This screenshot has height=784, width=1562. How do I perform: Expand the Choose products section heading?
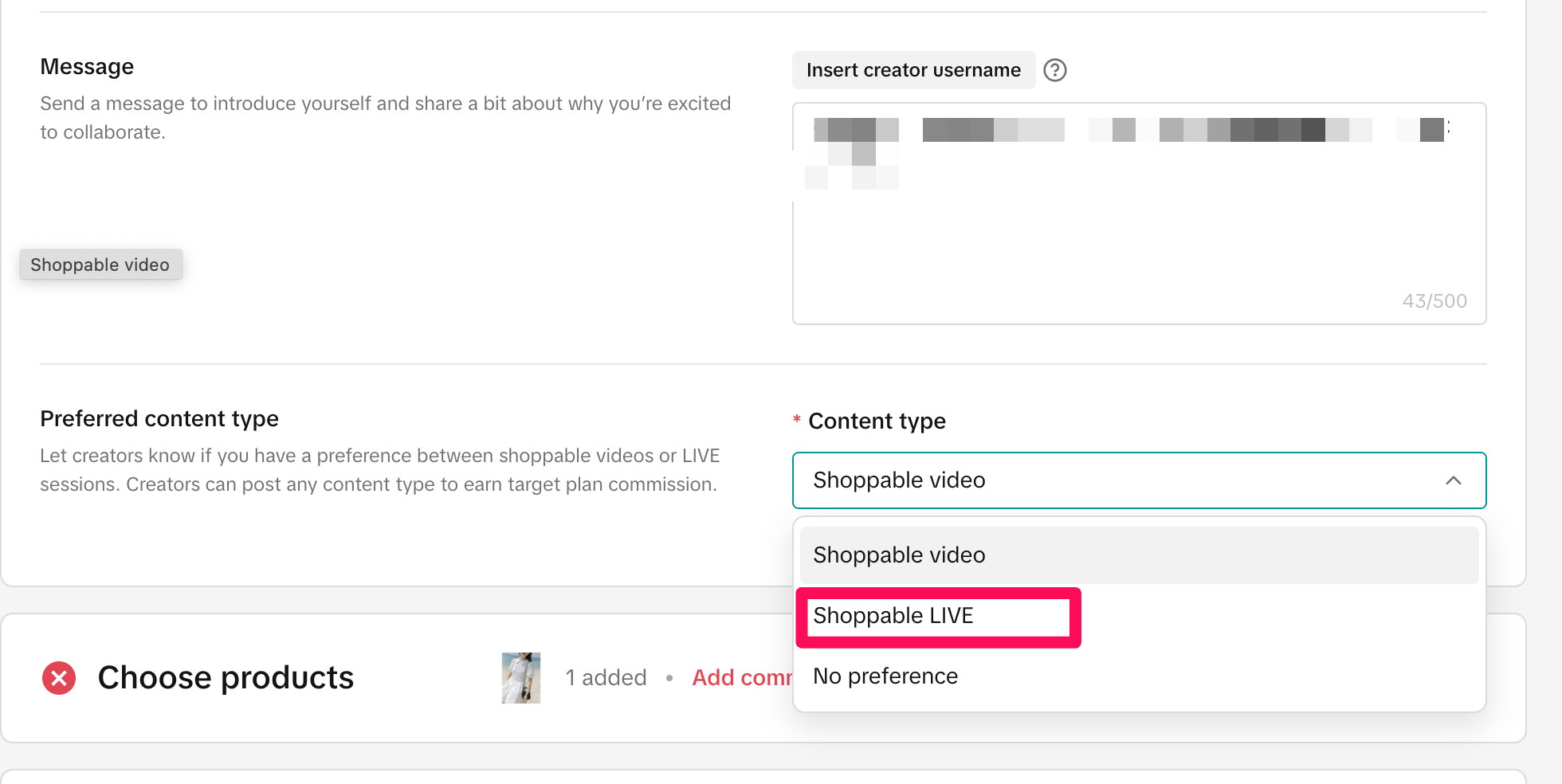pyautogui.click(x=226, y=678)
